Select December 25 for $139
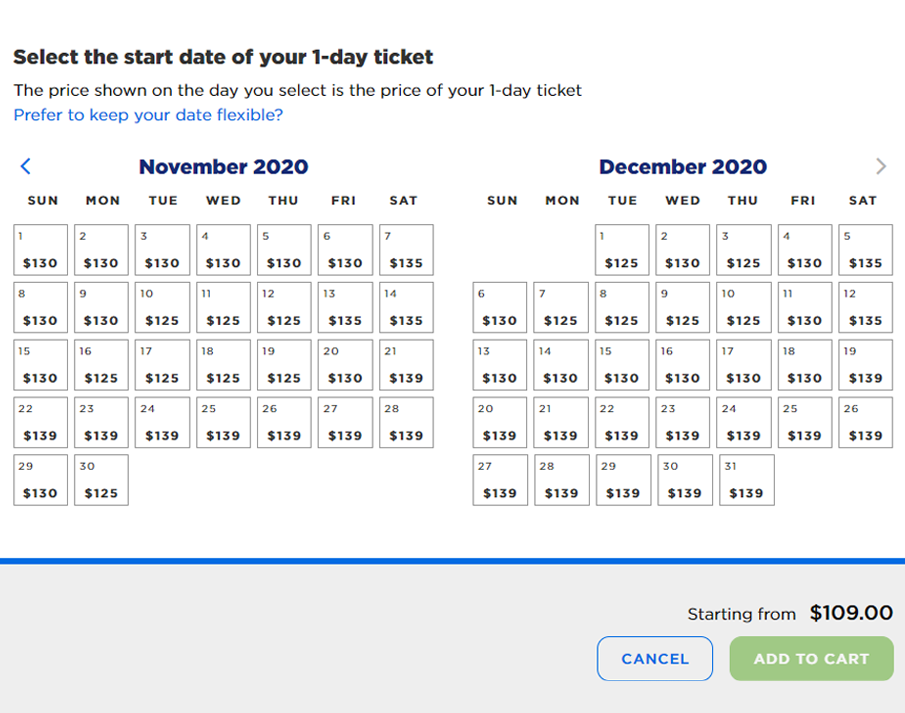The image size is (905, 713). click(805, 423)
